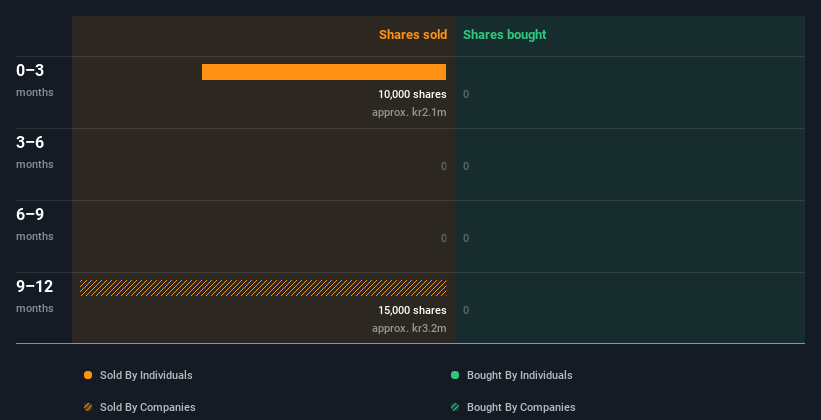The image size is (821, 420).
Task: Select the Sold By Companies legend label
Action: (x=148, y=407)
